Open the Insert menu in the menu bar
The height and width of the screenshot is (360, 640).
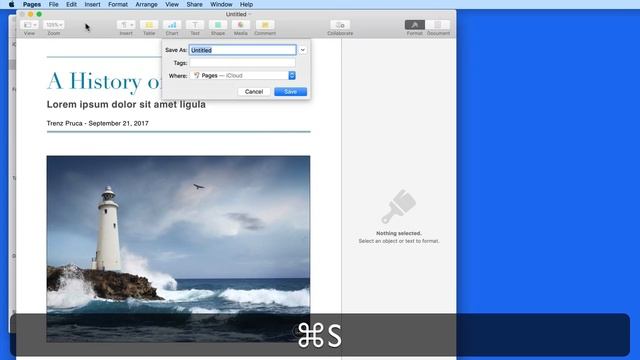[92, 4]
